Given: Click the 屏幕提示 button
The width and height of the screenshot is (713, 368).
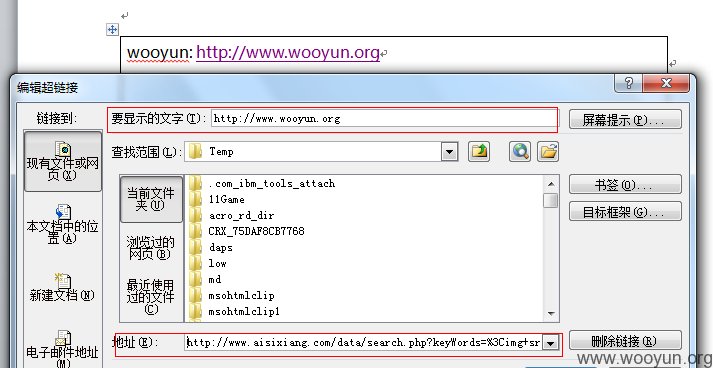Looking at the screenshot, I should coord(625,120).
